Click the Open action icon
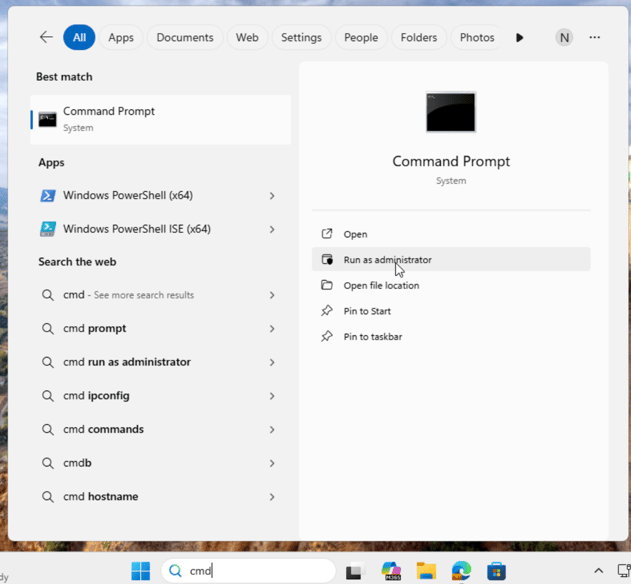The width and height of the screenshot is (631, 584). coord(327,234)
